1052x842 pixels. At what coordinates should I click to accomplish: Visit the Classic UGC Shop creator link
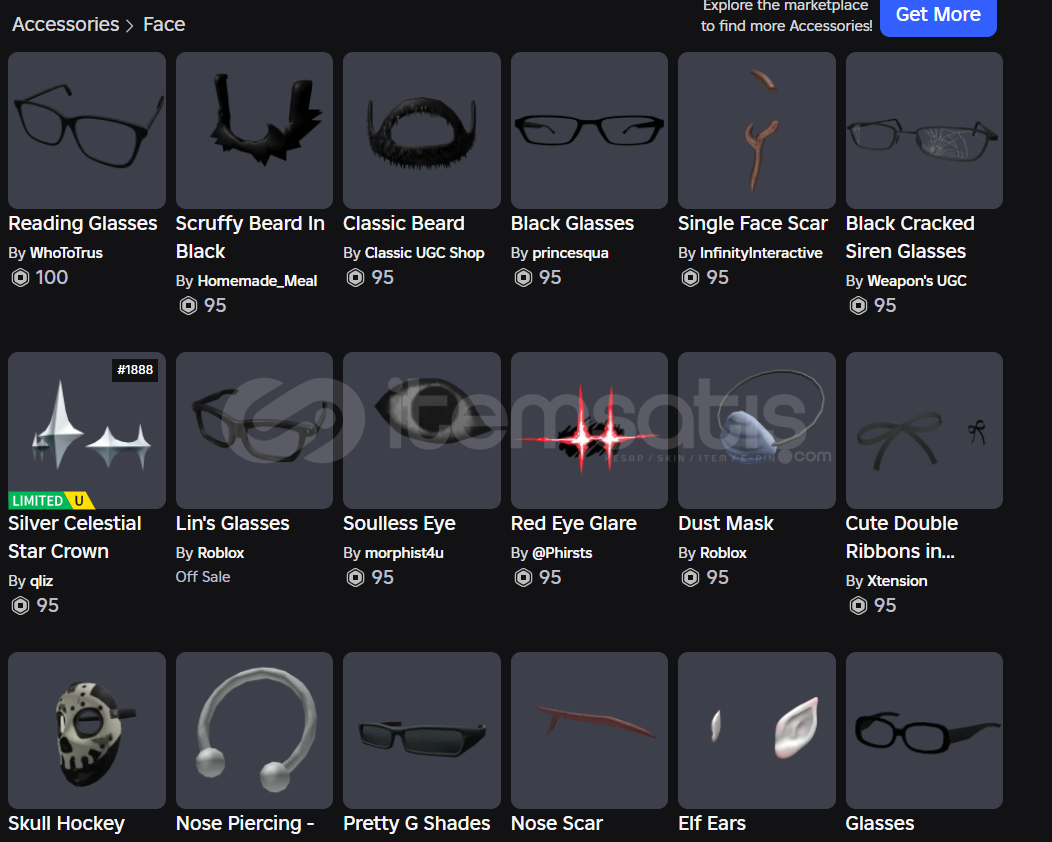(x=425, y=253)
